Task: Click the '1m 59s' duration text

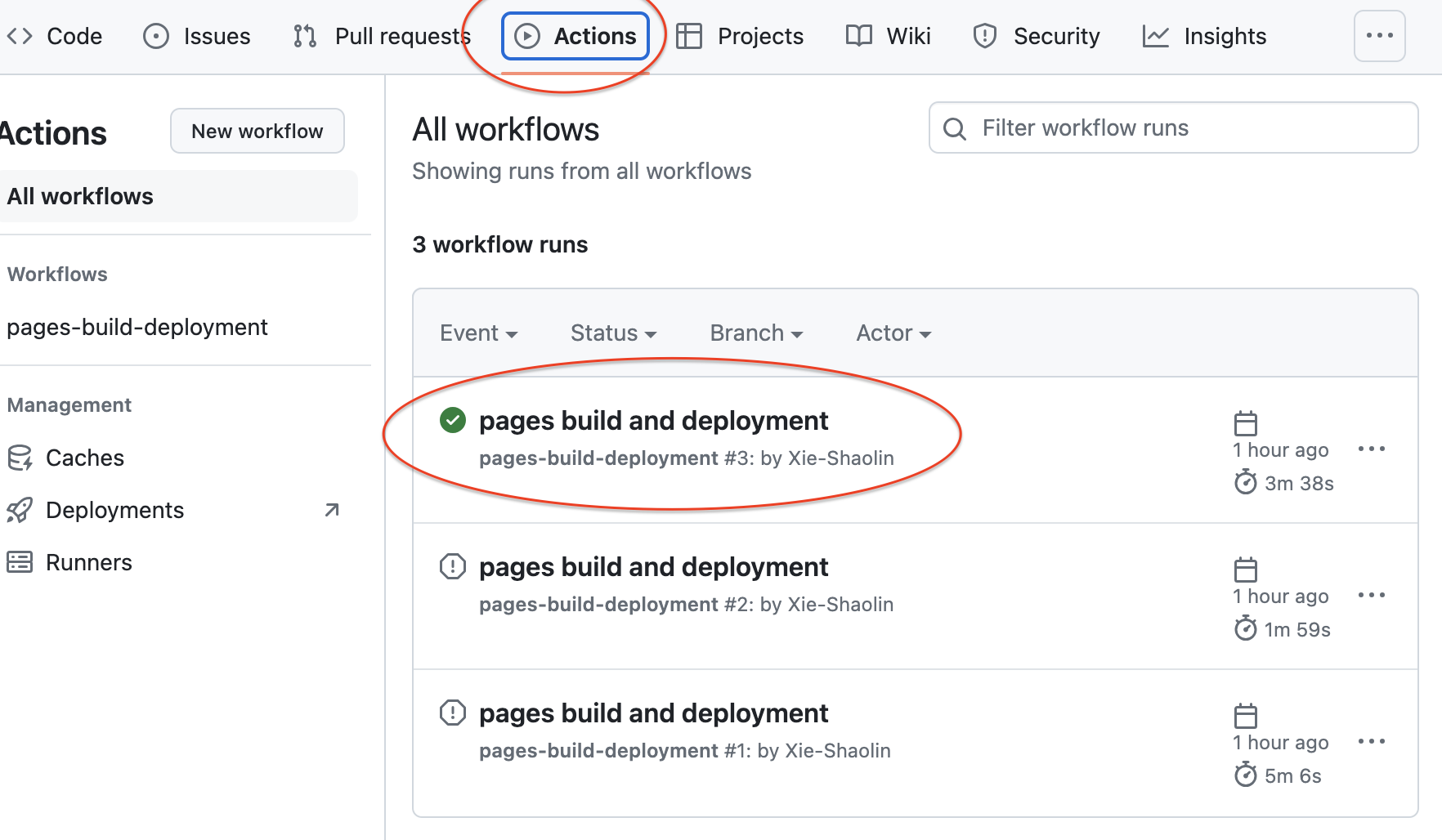Action: (1298, 629)
